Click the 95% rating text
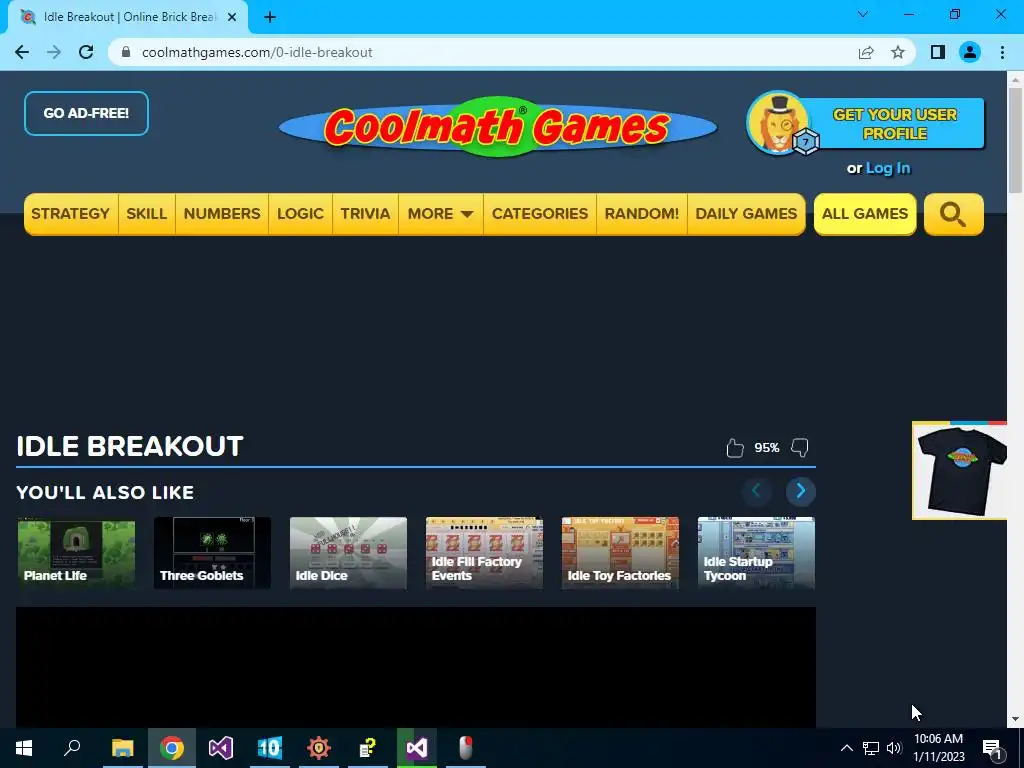Viewport: 1024px width, 768px height. click(767, 448)
